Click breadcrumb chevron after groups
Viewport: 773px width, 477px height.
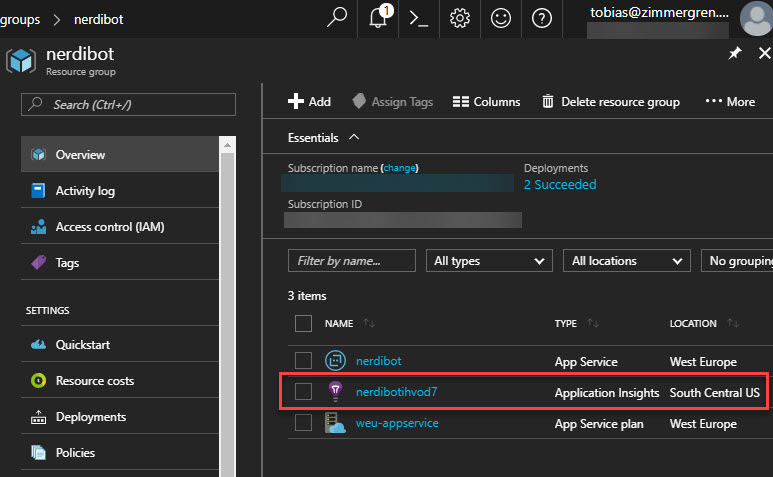(x=57, y=20)
